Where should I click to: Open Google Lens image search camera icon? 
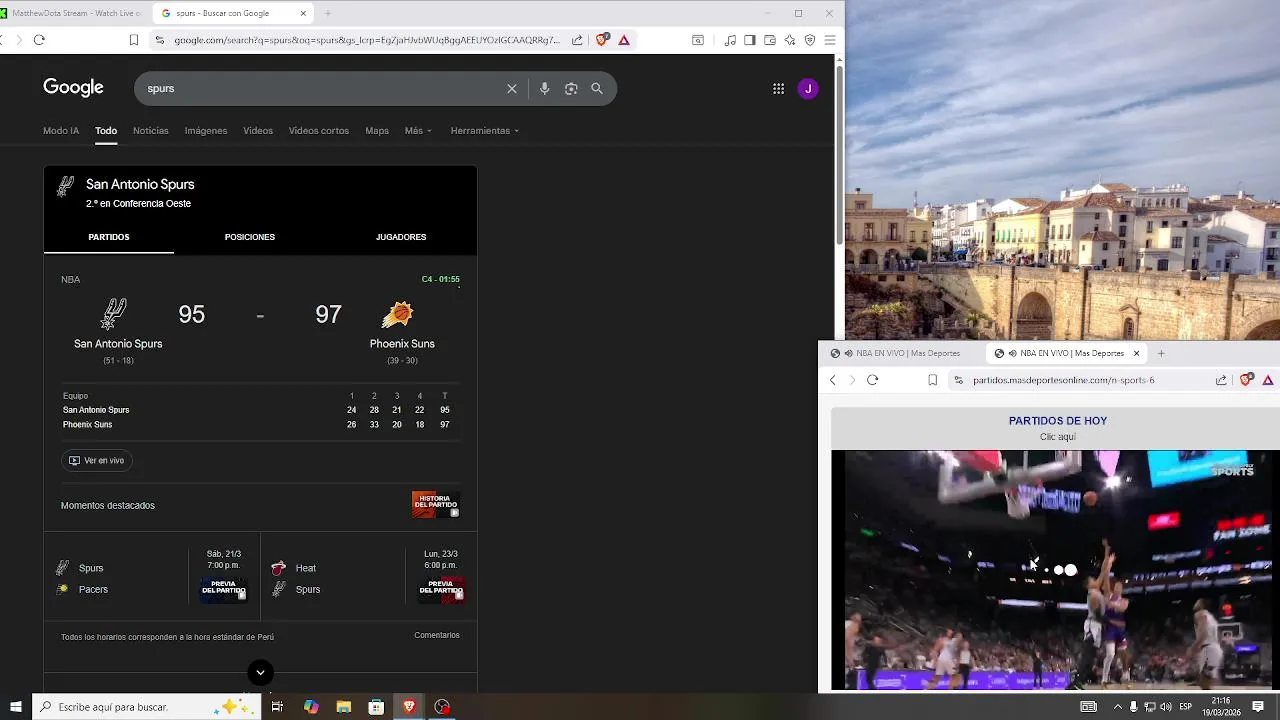(571, 89)
